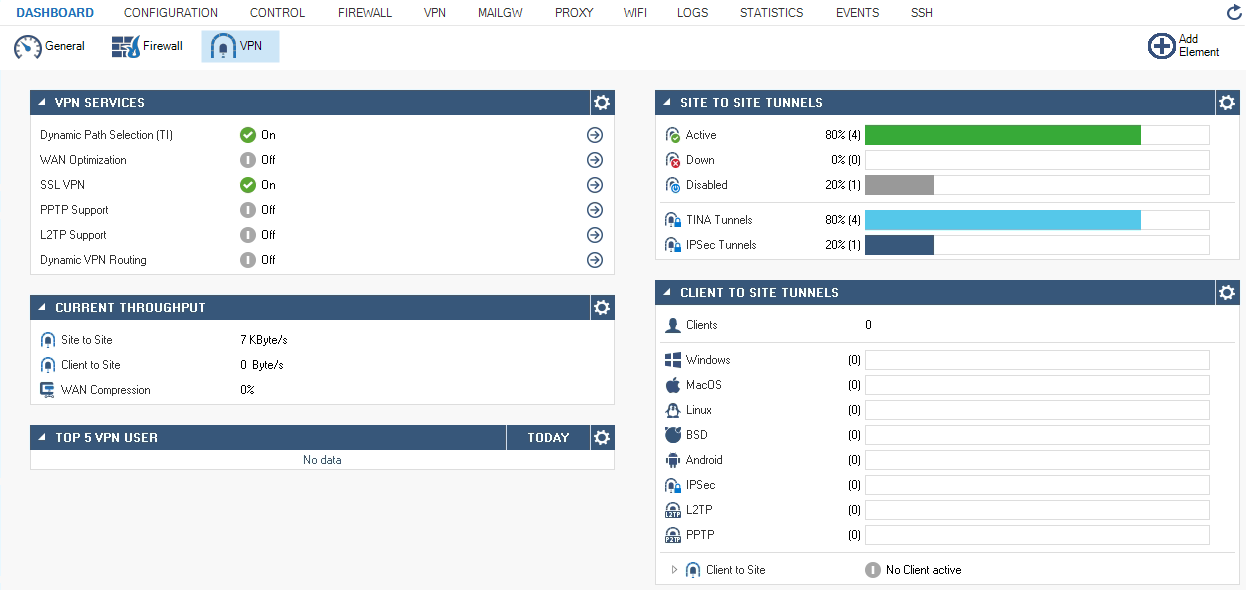1246x590 pixels.
Task: Go to the MAILGW tab
Action: (500, 13)
